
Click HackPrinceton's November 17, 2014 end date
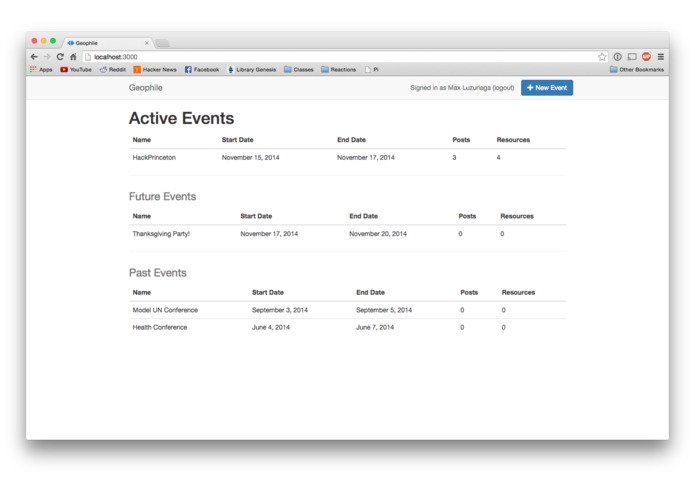pos(366,158)
